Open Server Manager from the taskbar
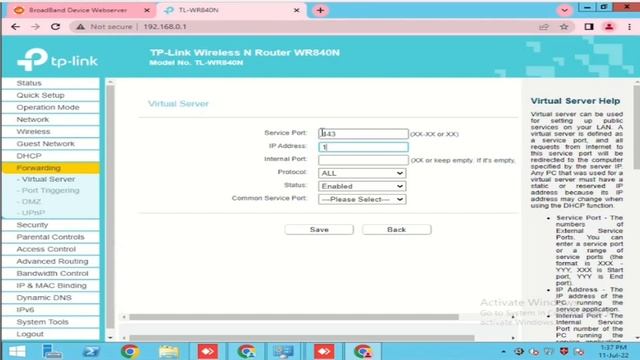The image size is (640, 360). [52, 351]
